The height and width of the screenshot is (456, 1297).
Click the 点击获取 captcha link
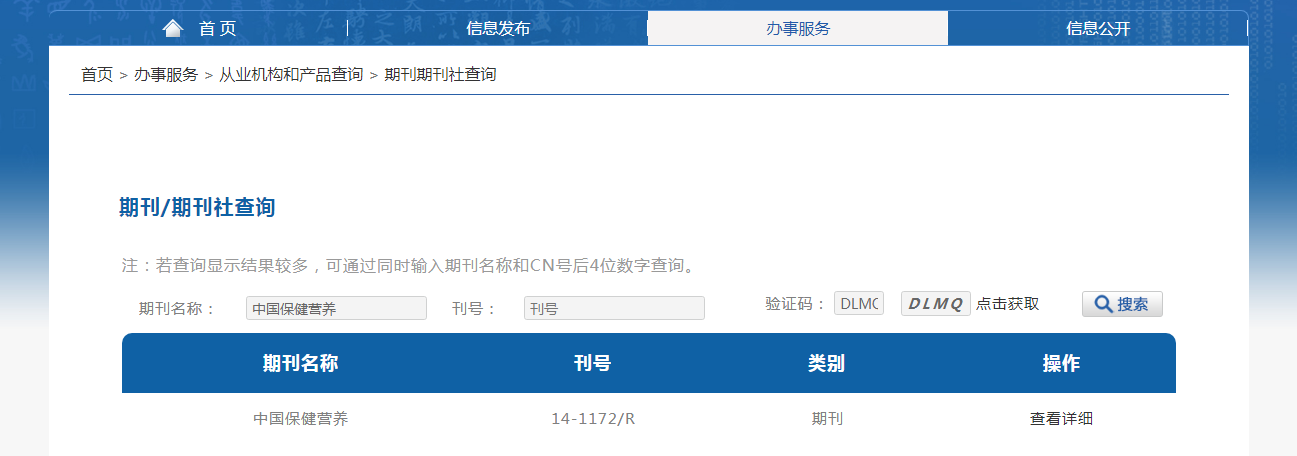1008,304
